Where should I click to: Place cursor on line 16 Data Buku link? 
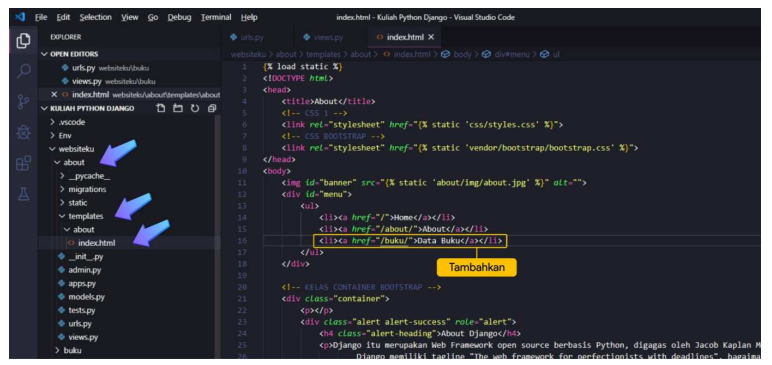(410, 241)
